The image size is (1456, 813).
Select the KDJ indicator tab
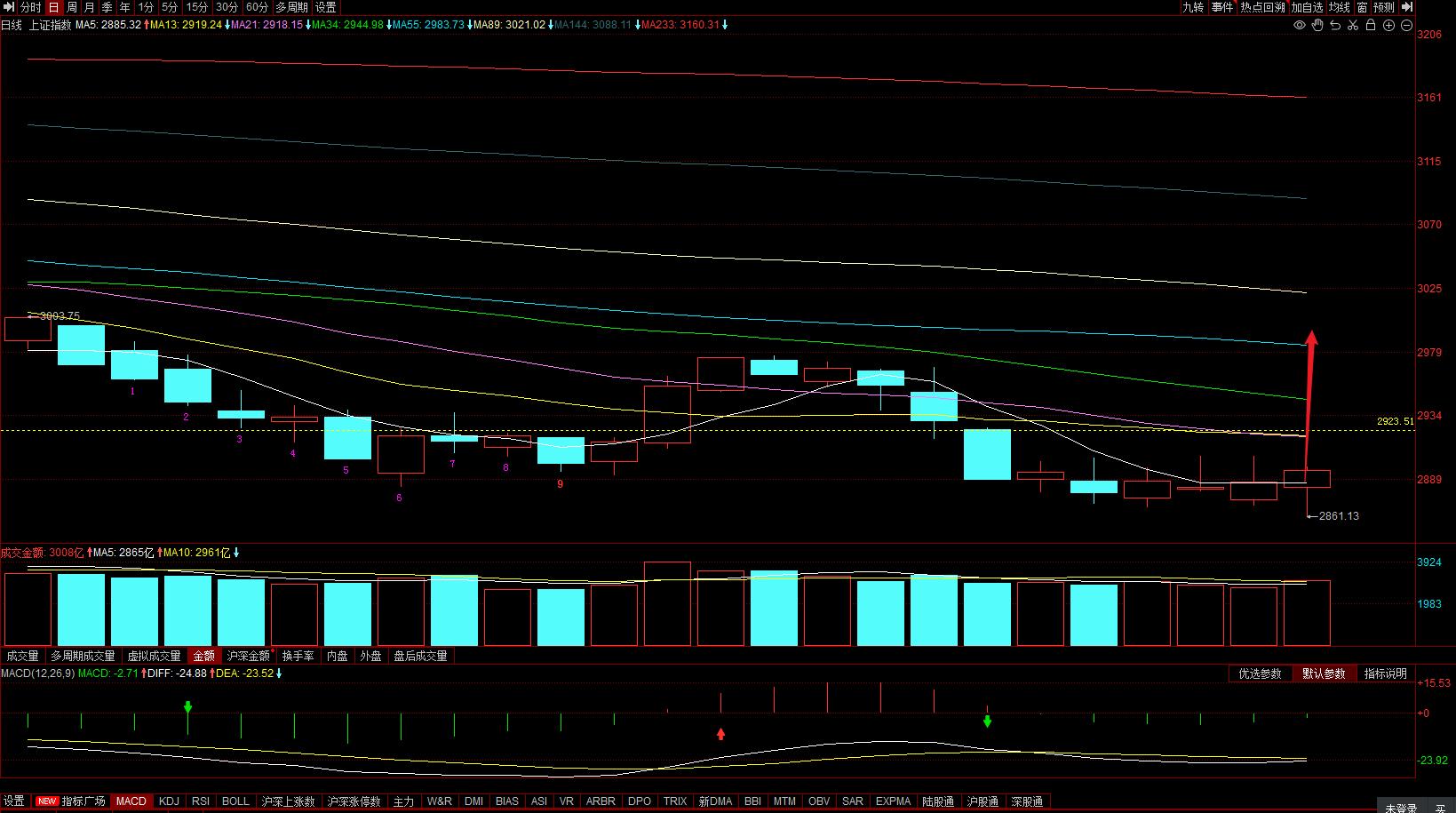169,801
